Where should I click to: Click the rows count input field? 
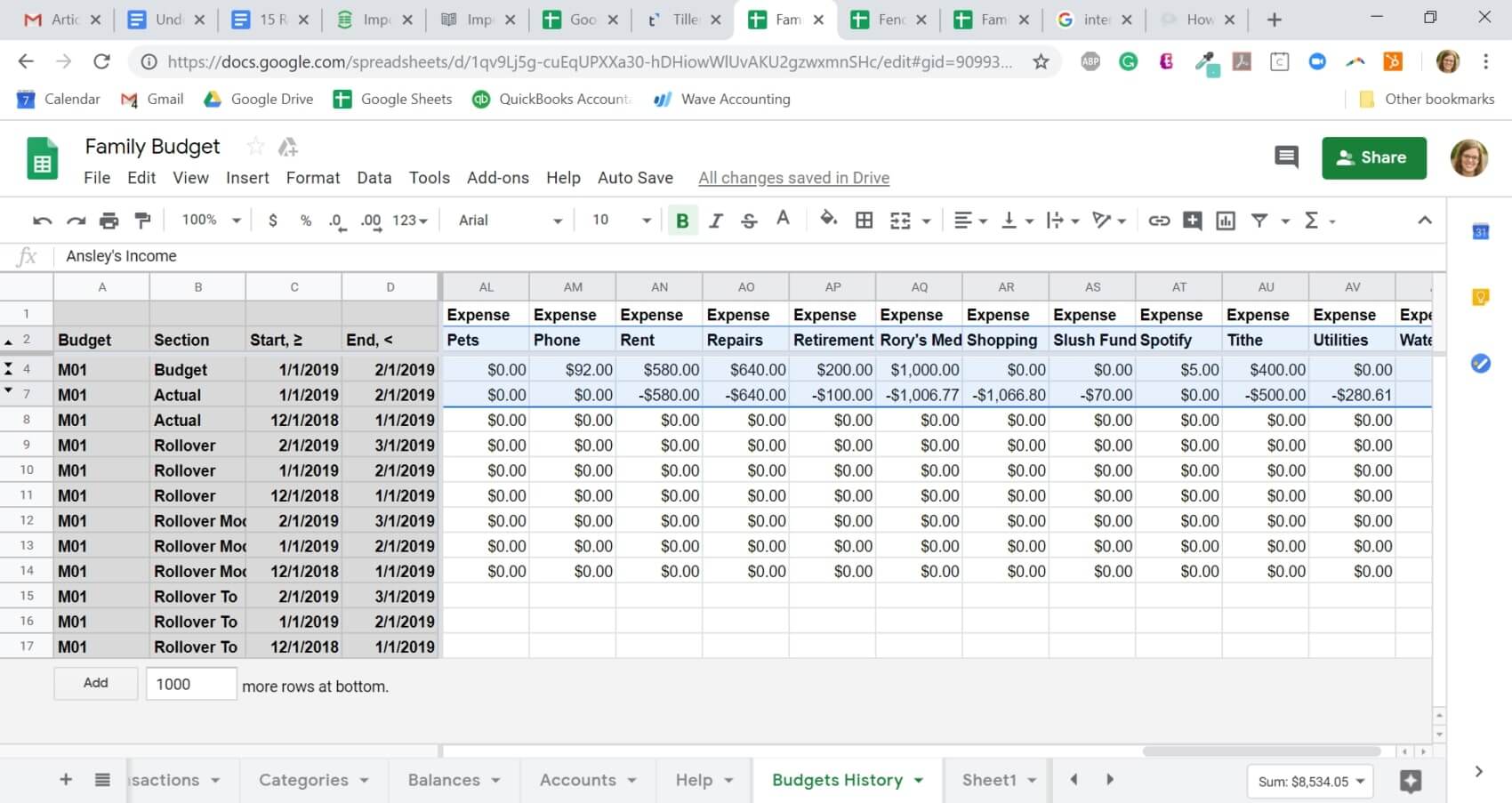click(191, 684)
